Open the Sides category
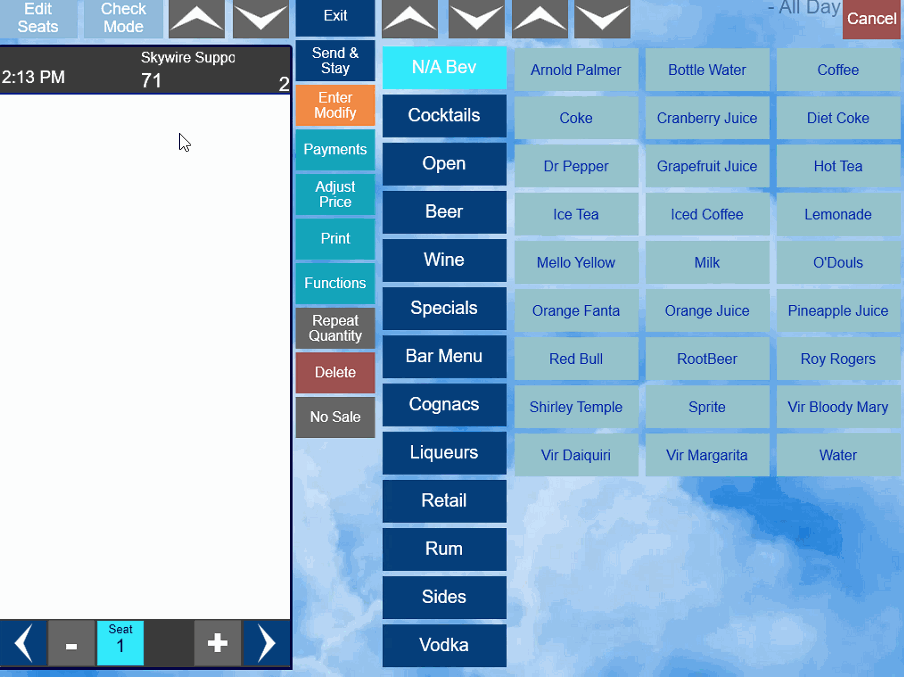This screenshot has height=677, width=904. click(x=444, y=597)
